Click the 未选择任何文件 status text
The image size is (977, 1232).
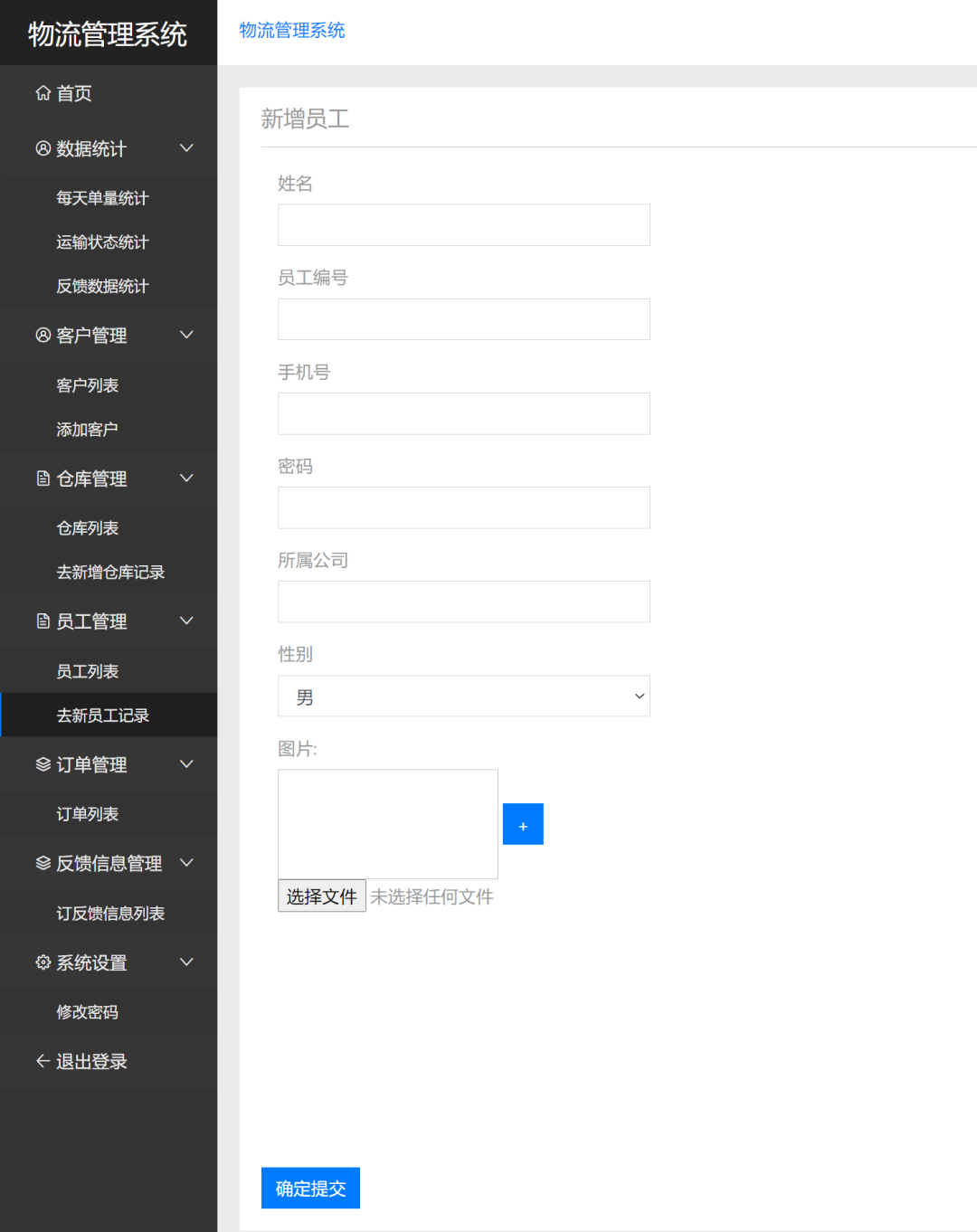pyautogui.click(x=432, y=896)
